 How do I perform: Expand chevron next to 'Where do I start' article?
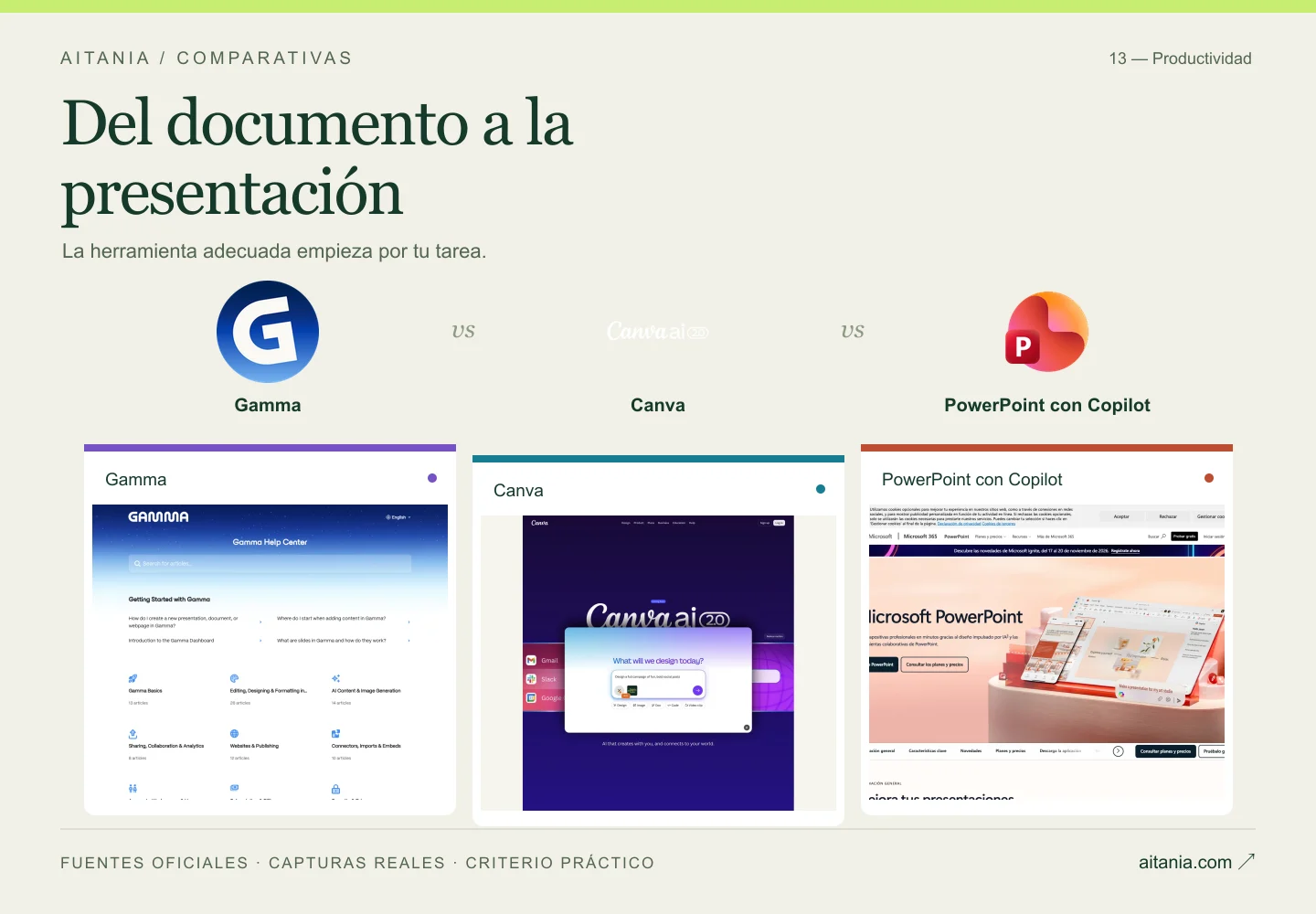click(x=409, y=622)
